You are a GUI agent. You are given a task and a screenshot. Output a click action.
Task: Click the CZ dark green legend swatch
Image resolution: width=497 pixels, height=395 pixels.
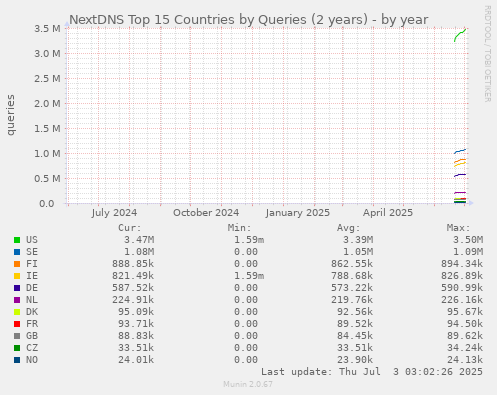coord(17,348)
